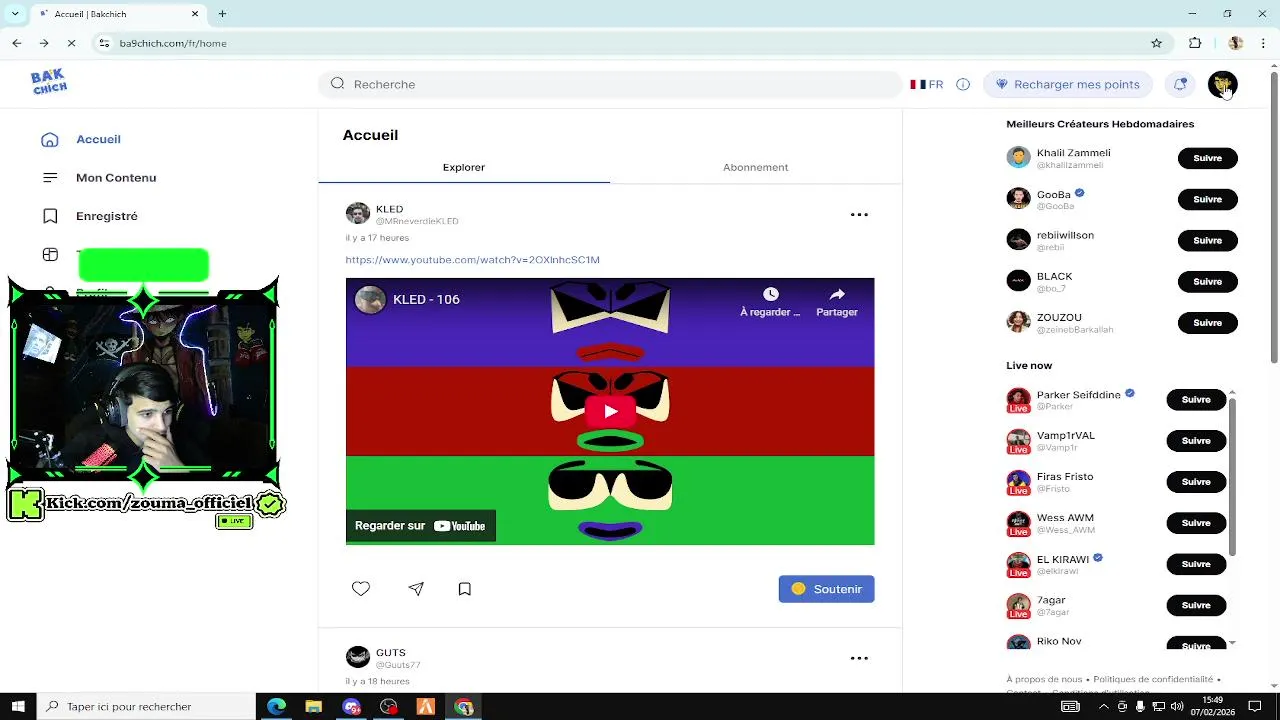This screenshot has width=1280, height=720.
Task: Click browser Back arrow
Action: (x=17, y=43)
